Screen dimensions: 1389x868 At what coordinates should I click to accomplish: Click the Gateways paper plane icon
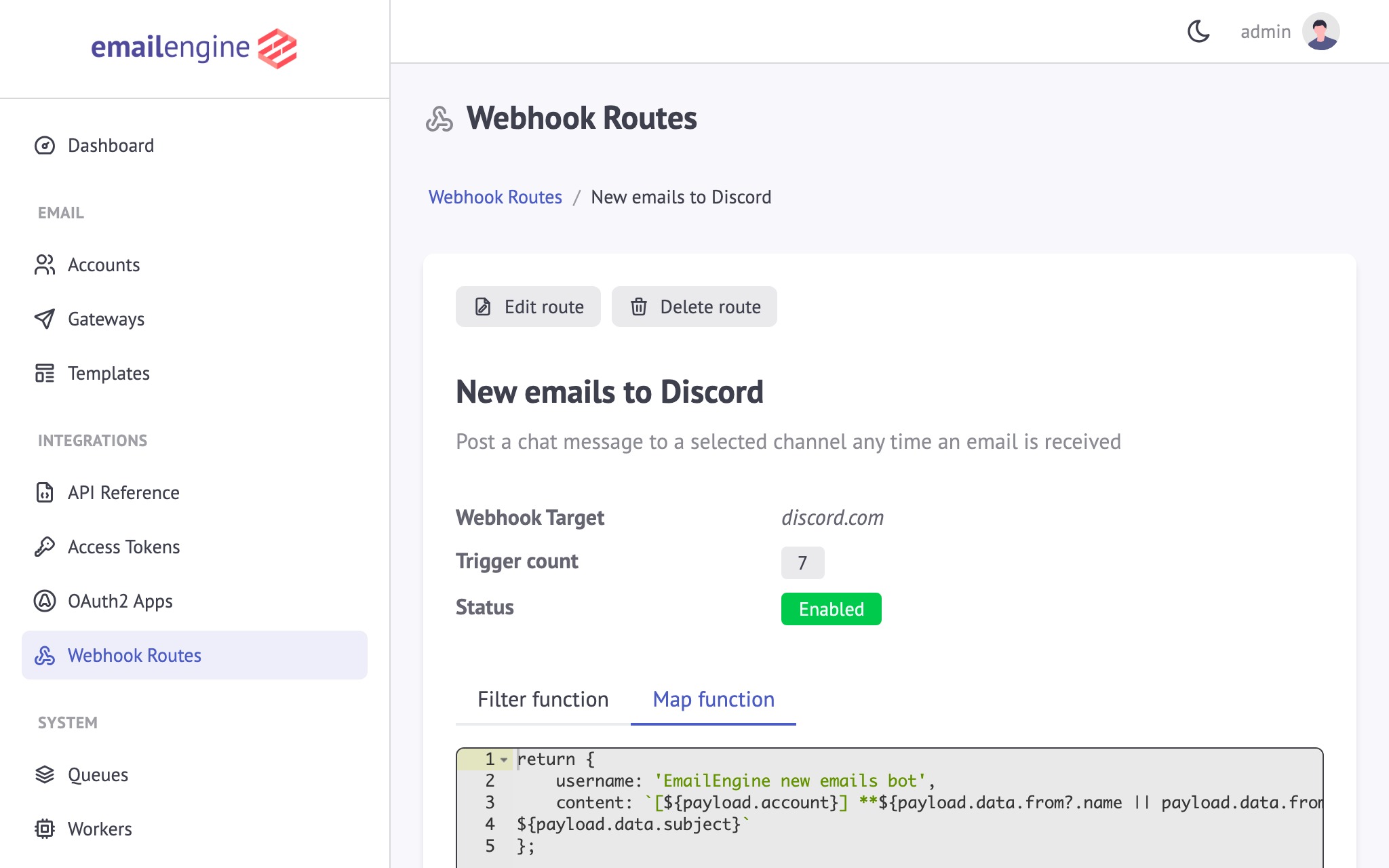click(x=45, y=319)
